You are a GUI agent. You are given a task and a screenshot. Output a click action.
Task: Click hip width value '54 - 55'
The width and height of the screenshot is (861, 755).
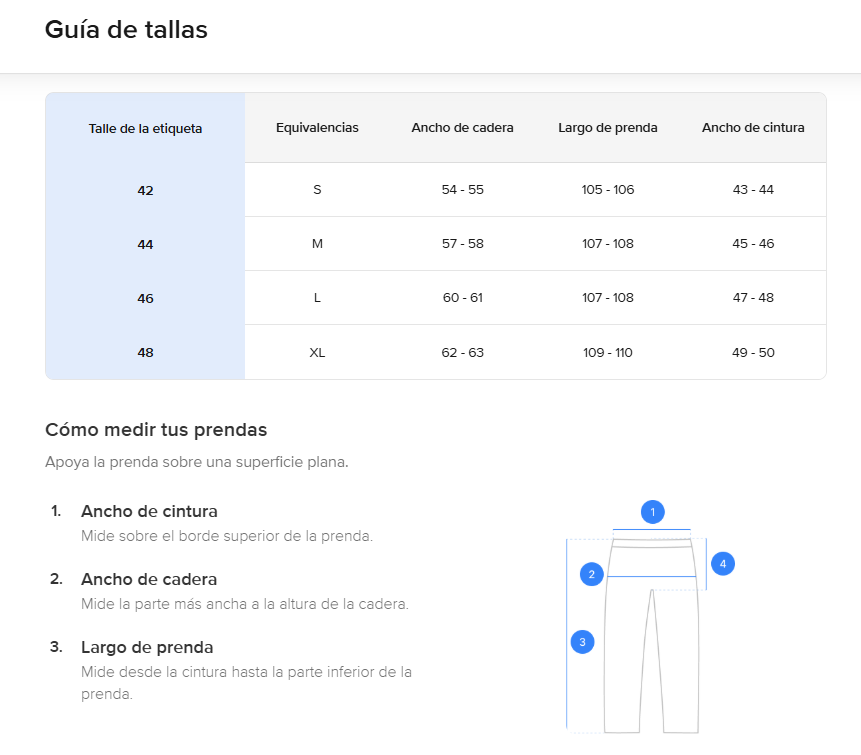[x=462, y=189]
